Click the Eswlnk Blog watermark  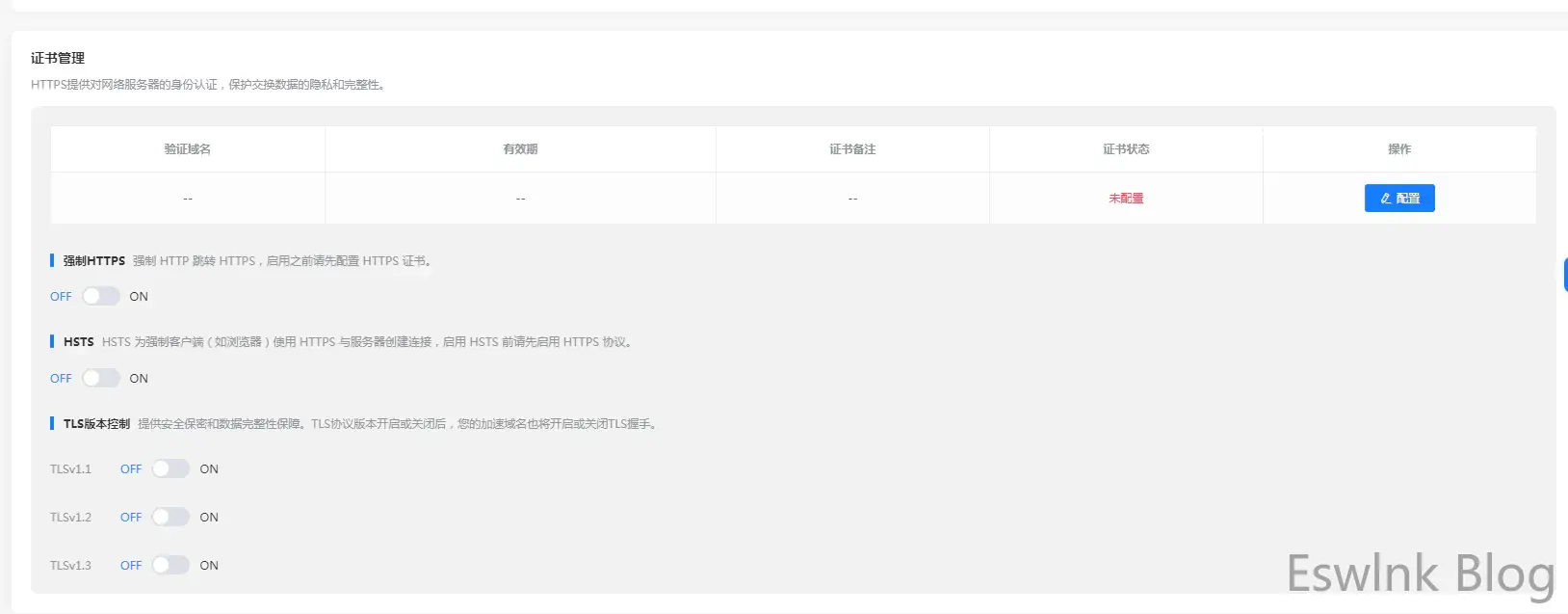[x=1420, y=574]
